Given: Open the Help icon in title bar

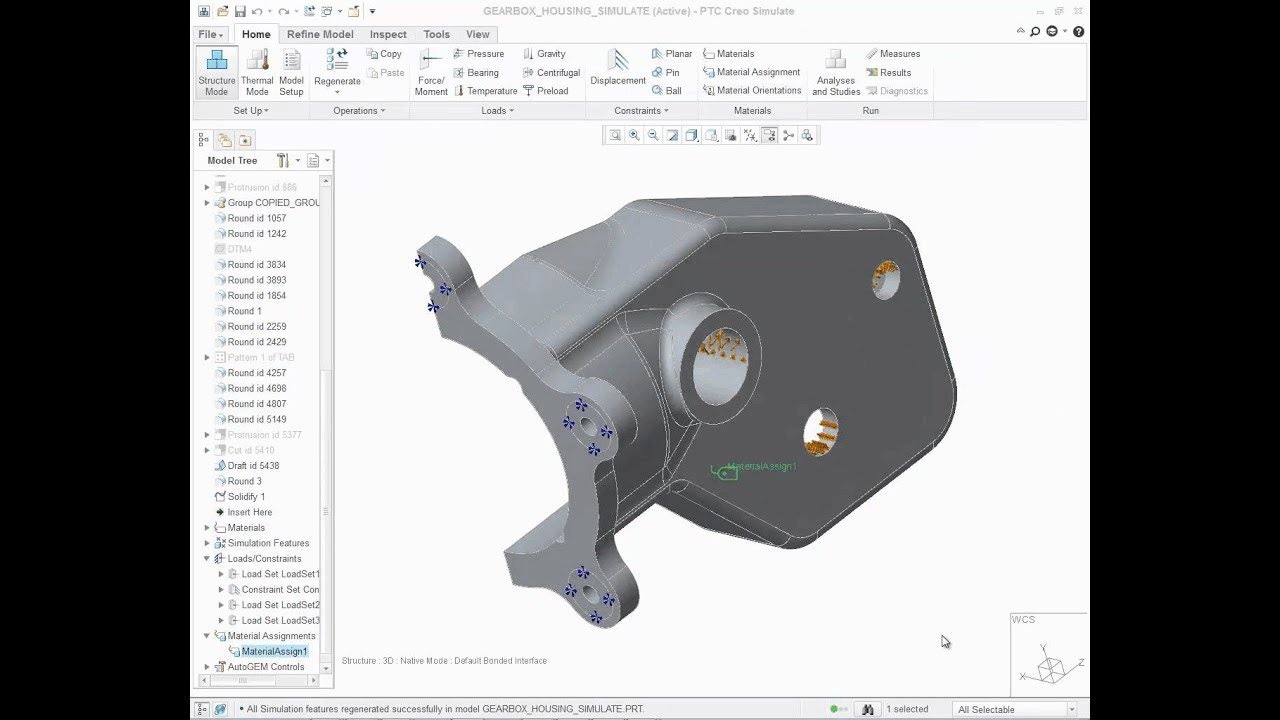Looking at the screenshot, I should 1079,32.
